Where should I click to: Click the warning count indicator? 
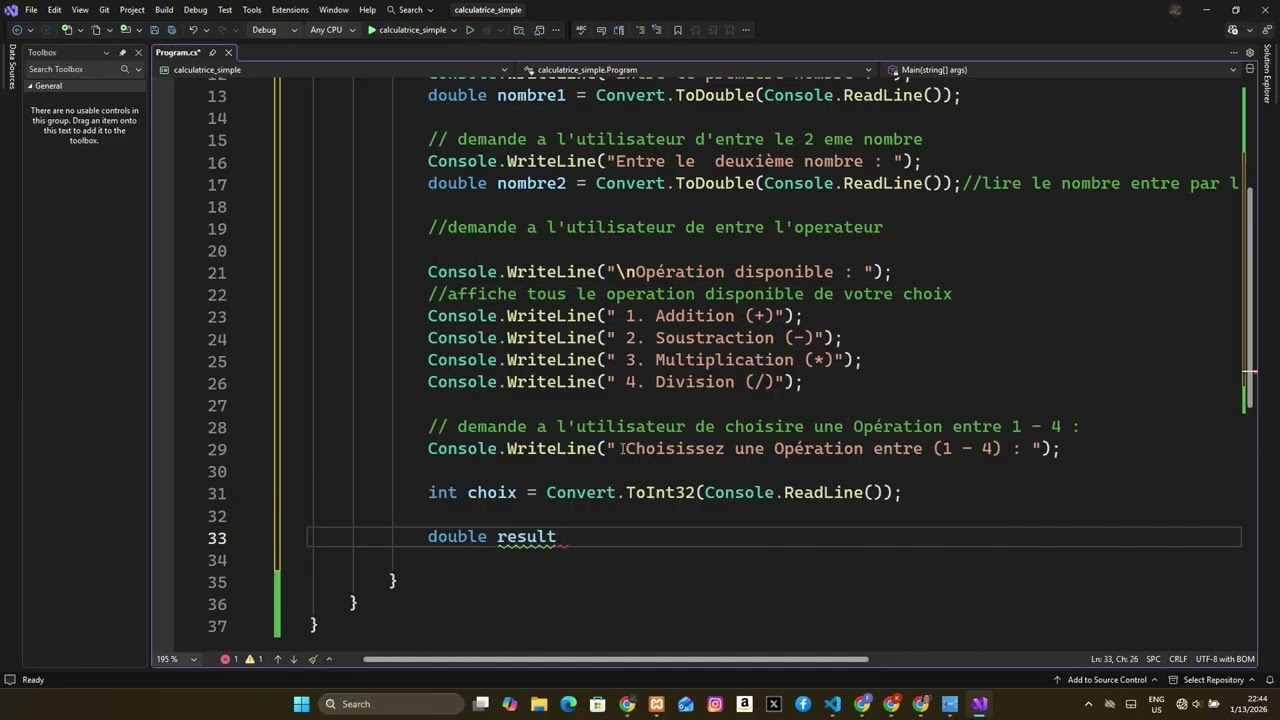click(254, 659)
